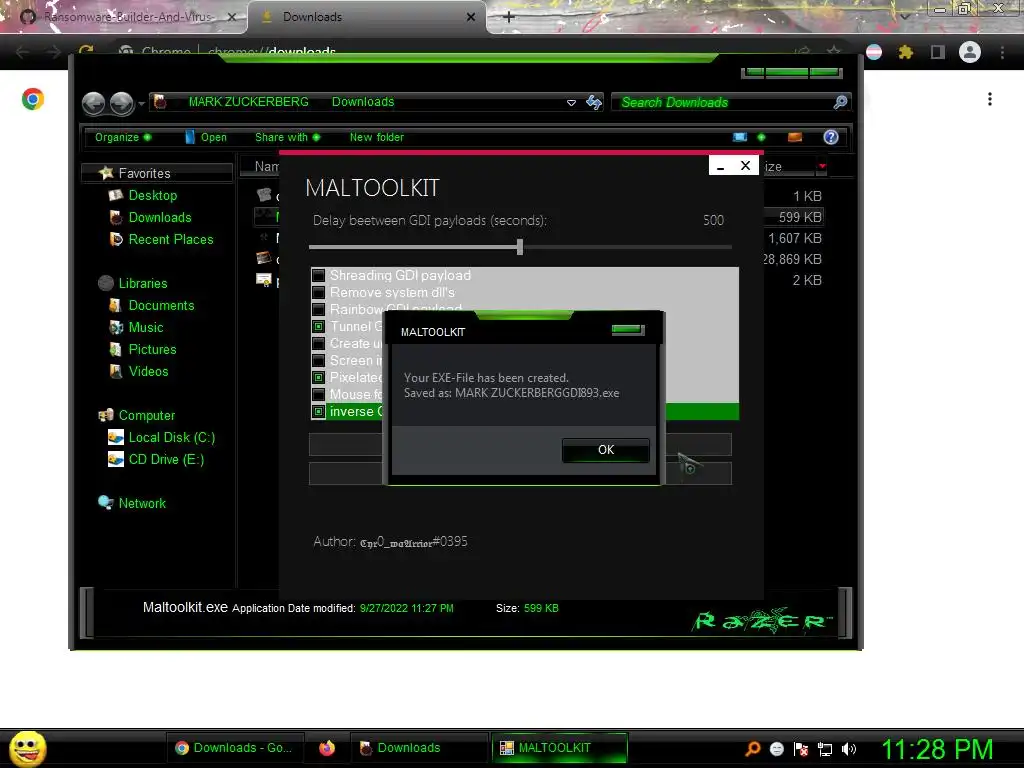Toggle the Shreading GDI payload checkbox
Image resolution: width=1024 pixels, height=768 pixels.
click(x=318, y=276)
